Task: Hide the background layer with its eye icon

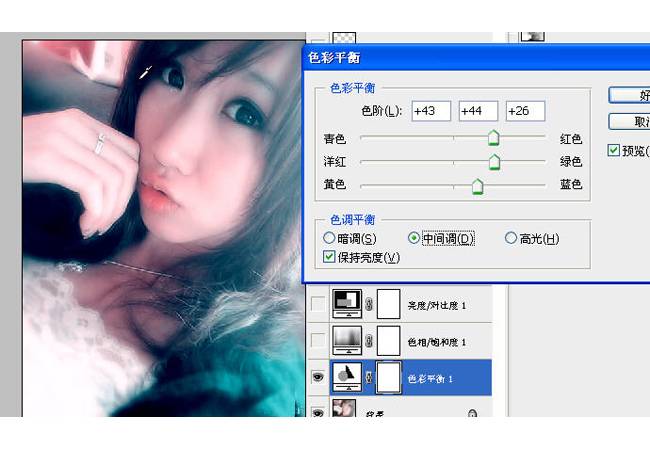Action: click(318, 413)
